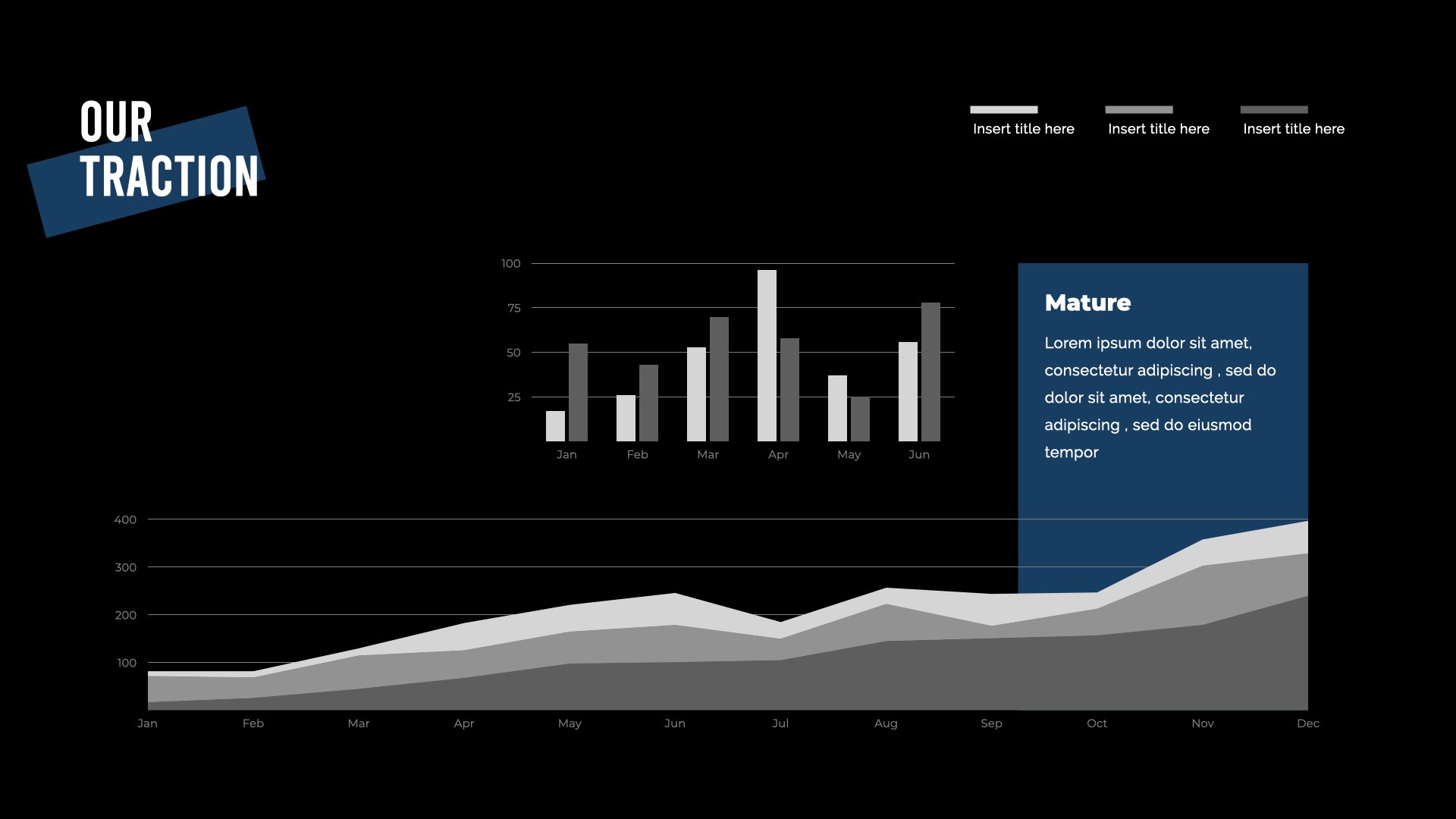
Task: Select the 'Mature' heading
Action: [x=1087, y=303]
